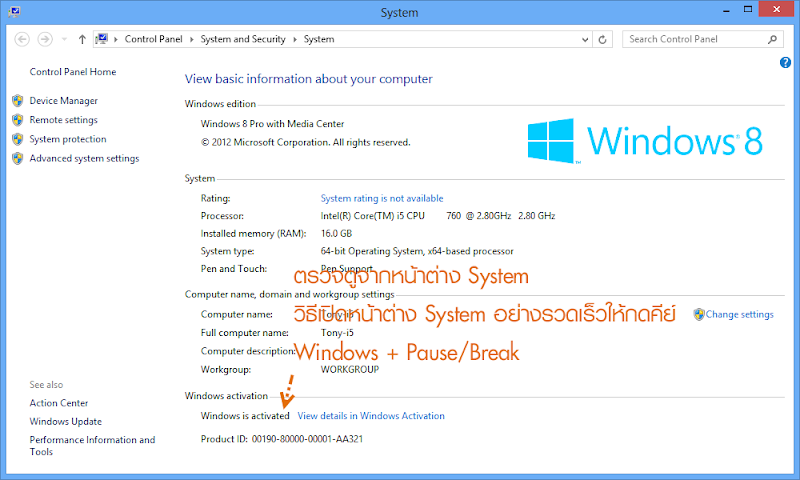800x480 pixels.
Task: Click the computer icon in address bar
Action: (102, 39)
